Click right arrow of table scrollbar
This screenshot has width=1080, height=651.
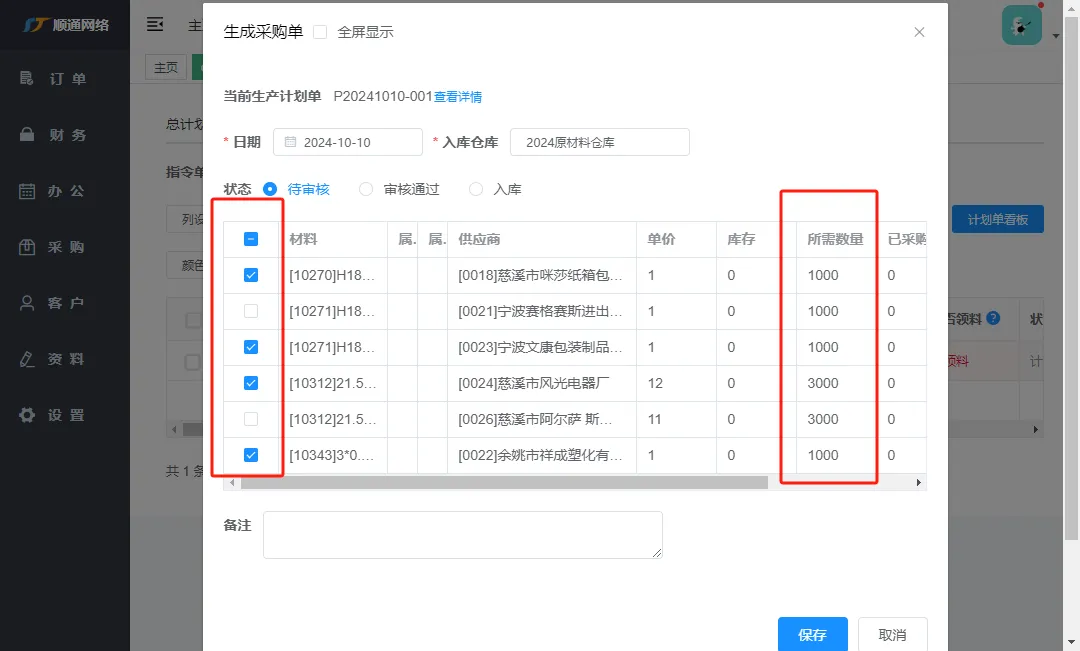click(919, 482)
